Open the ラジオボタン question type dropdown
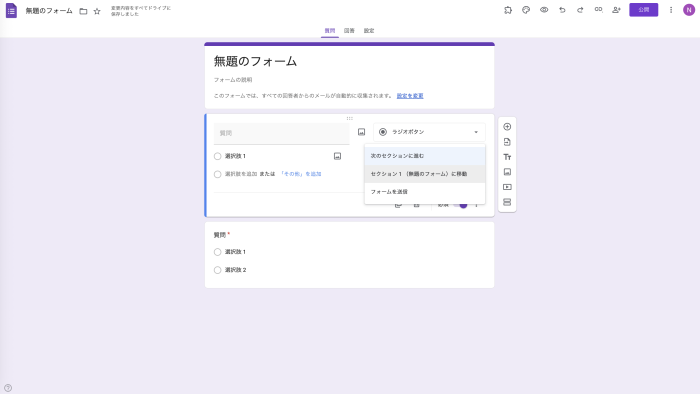Screen dimensions: 700x394 [x=429, y=132]
